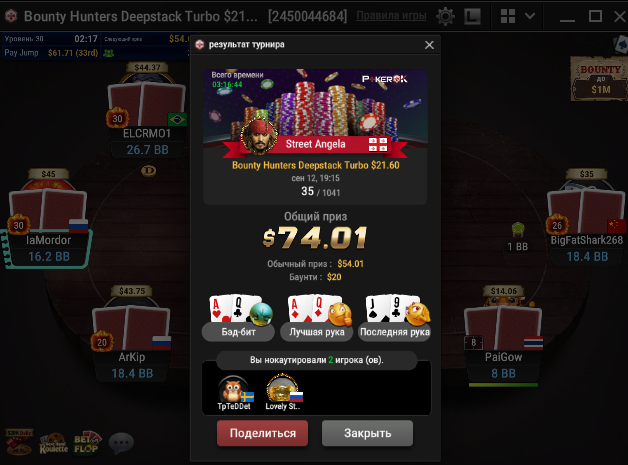Open the chat speech bubble icon

[x=121, y=443]
